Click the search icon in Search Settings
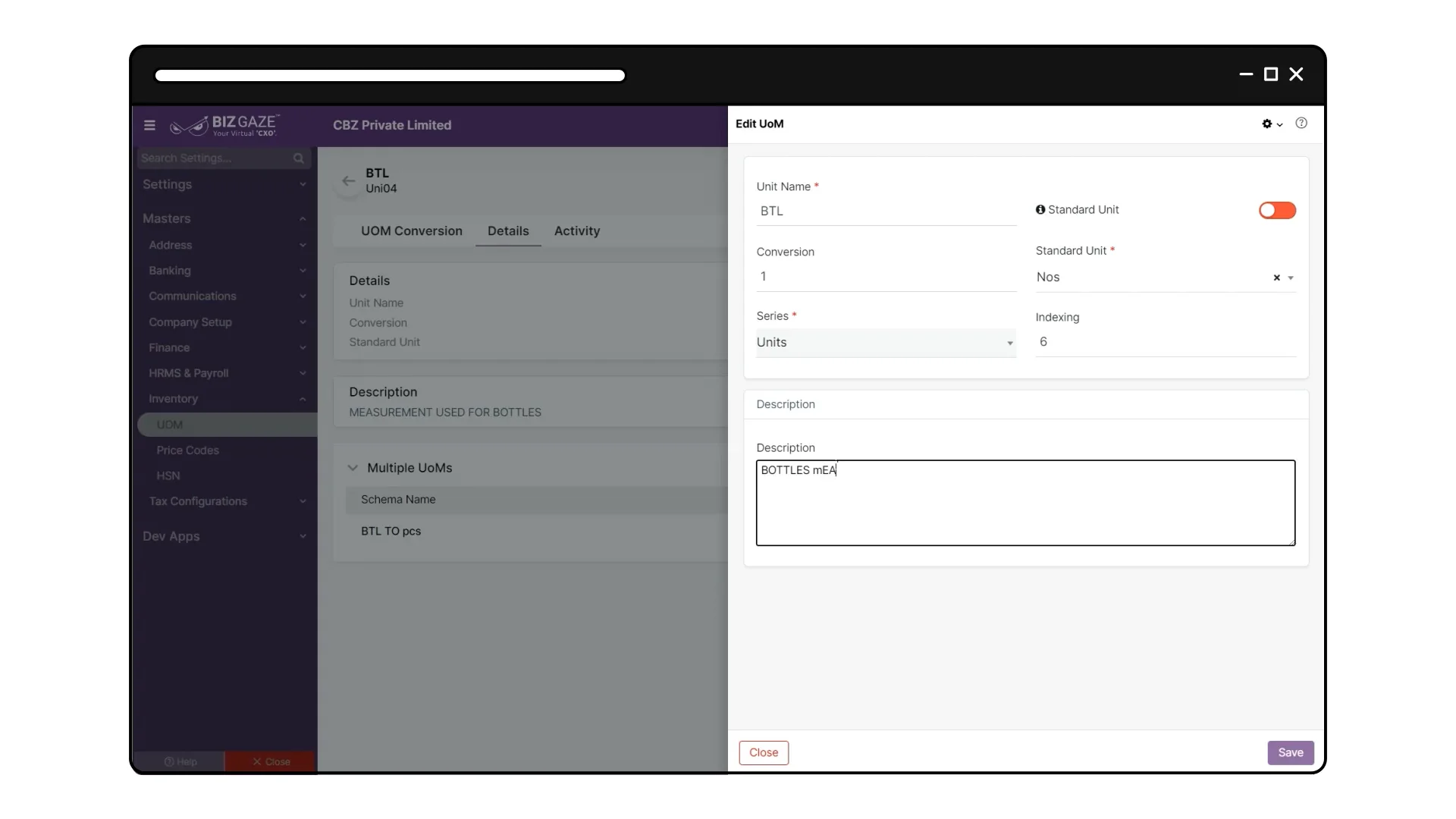Image resolution: width=1456 pixels, height=819 pixels. coord(299,158)
